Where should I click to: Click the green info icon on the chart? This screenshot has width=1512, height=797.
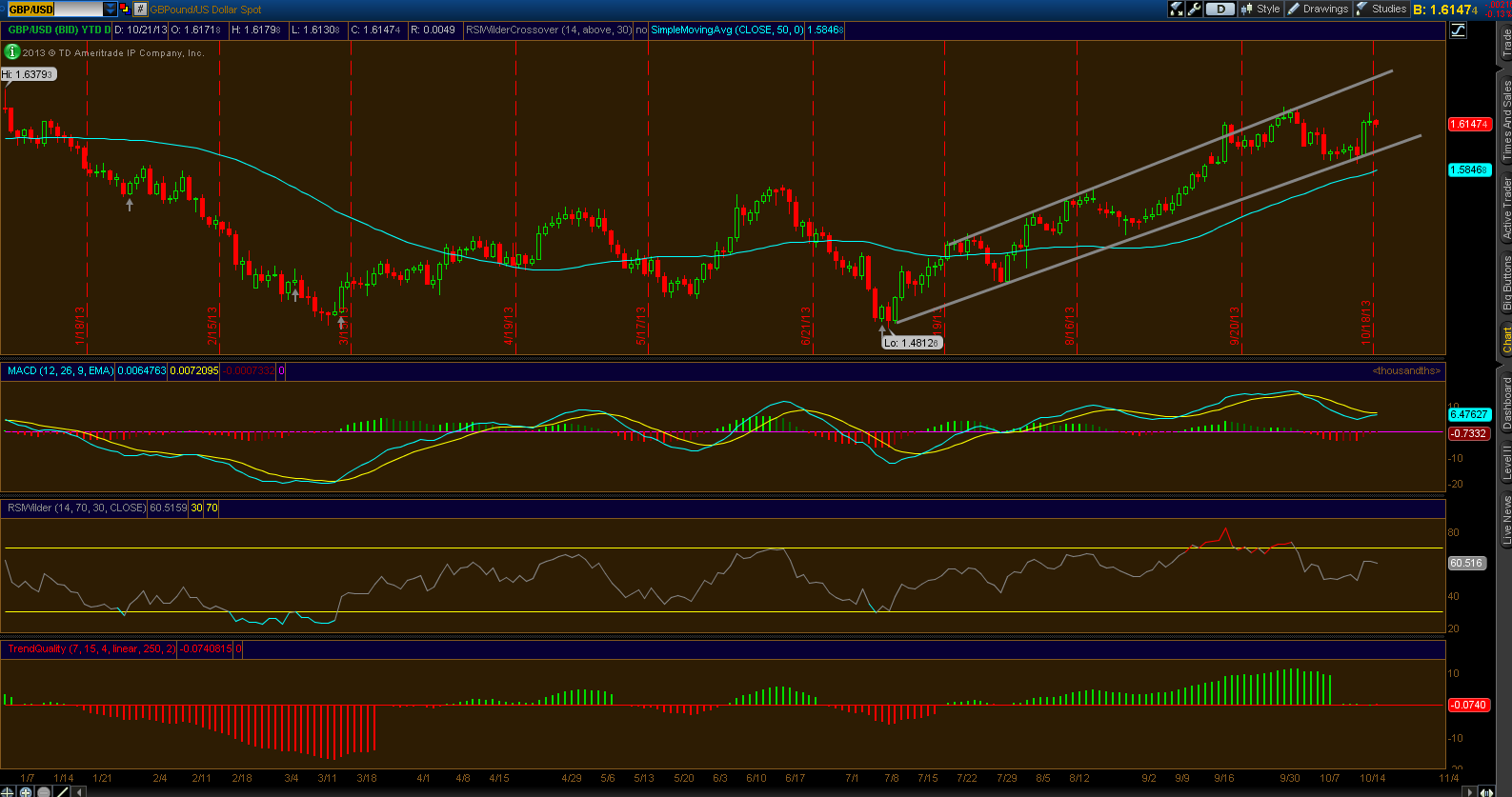(x=12, y=51)
